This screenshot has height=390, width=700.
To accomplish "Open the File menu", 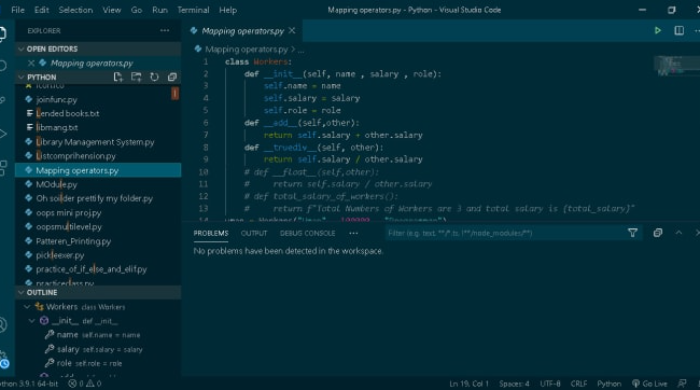I will point(18,10).
